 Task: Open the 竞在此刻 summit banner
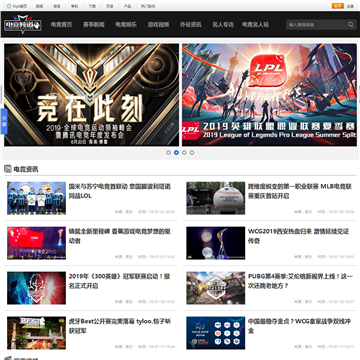coord(92,95)
